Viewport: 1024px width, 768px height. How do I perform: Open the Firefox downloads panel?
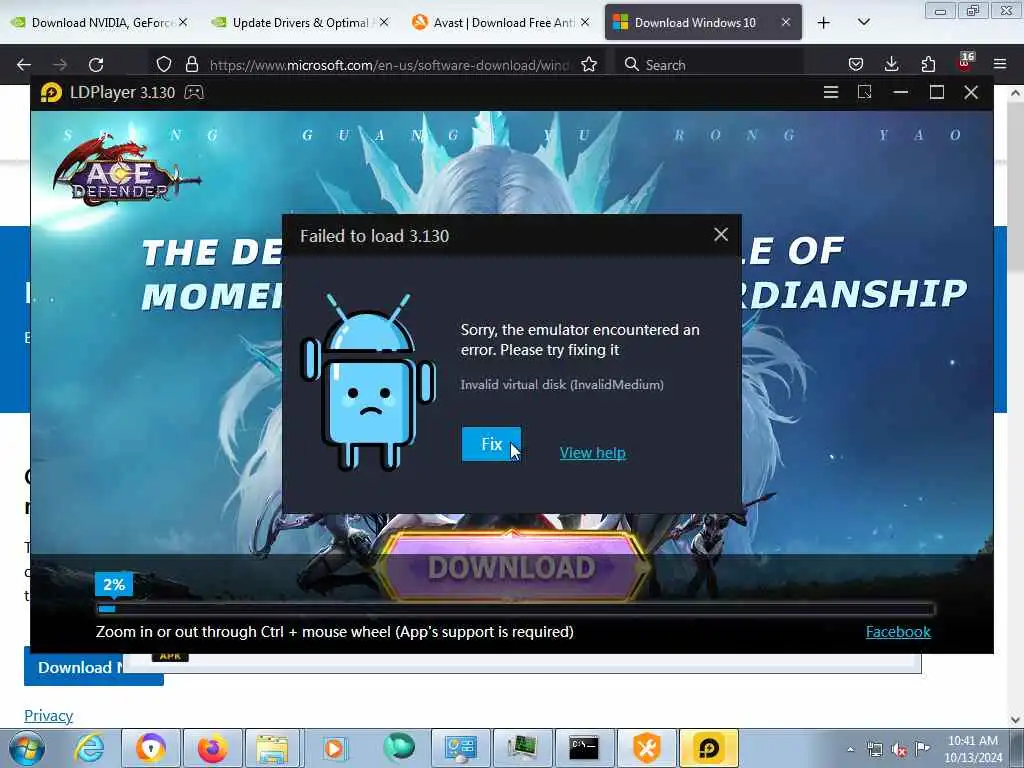(x=891, y=64)
